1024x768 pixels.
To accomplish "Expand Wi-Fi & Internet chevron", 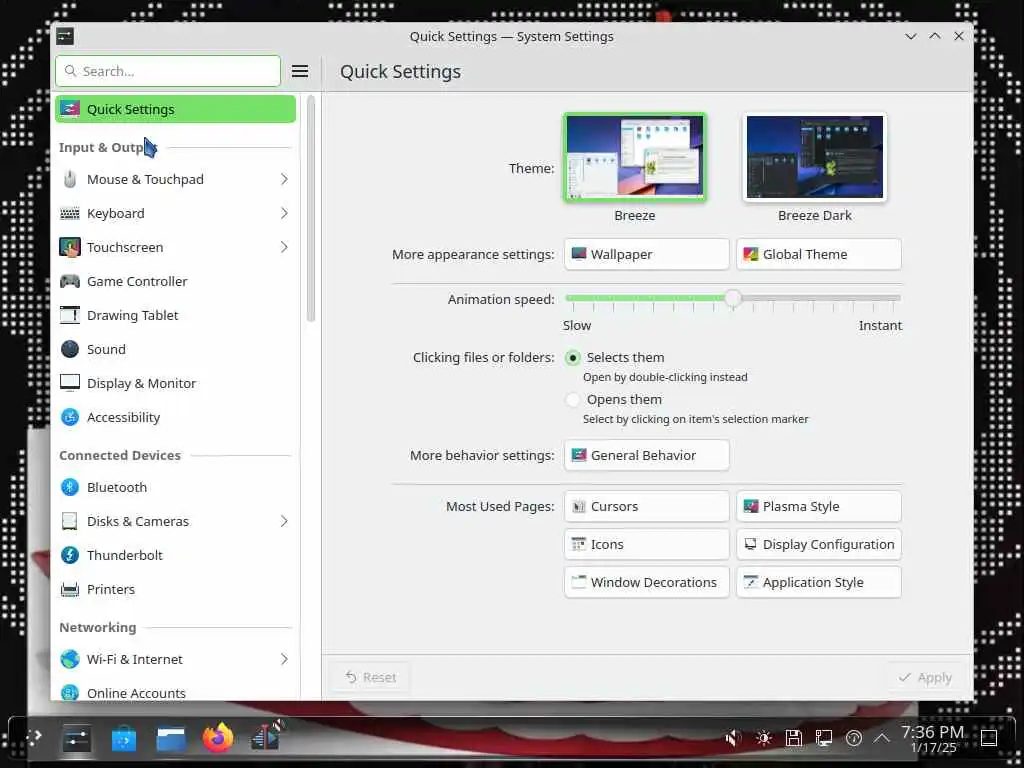I will pos(284,659).
